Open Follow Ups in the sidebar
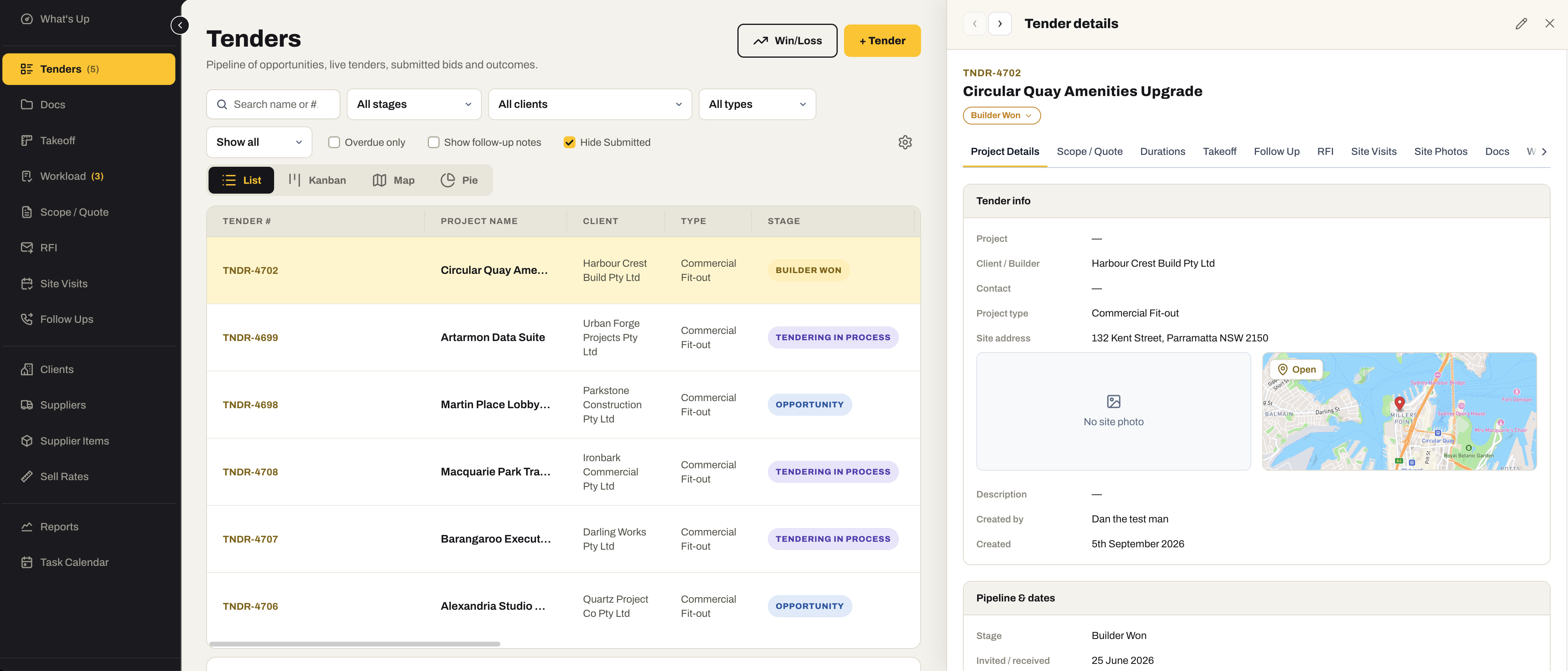This screenshot has width=1568, height=671. tap(89, 319)
